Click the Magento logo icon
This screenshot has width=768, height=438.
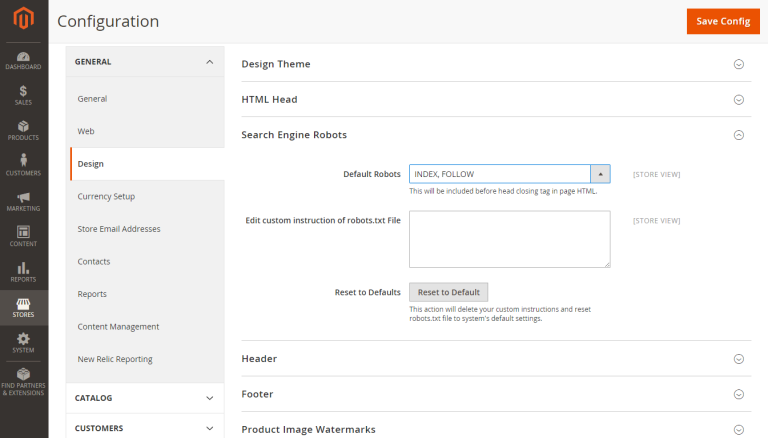click(x=23, y=20)
